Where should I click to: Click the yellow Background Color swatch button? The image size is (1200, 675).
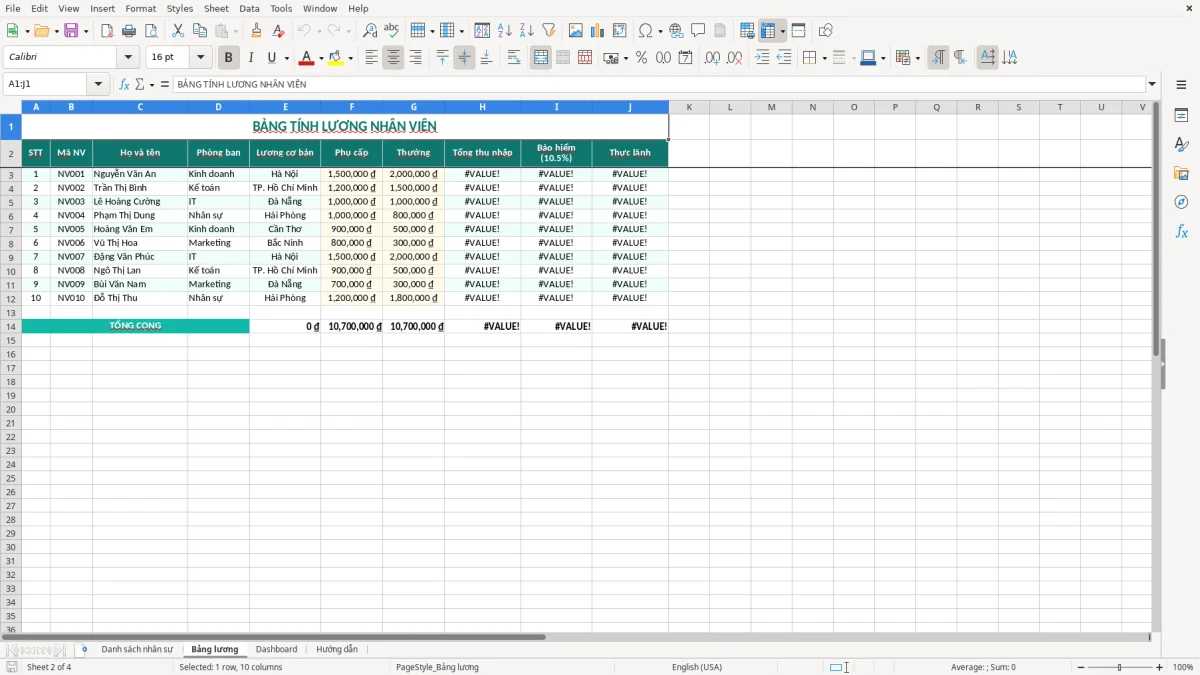click(336, 58)
